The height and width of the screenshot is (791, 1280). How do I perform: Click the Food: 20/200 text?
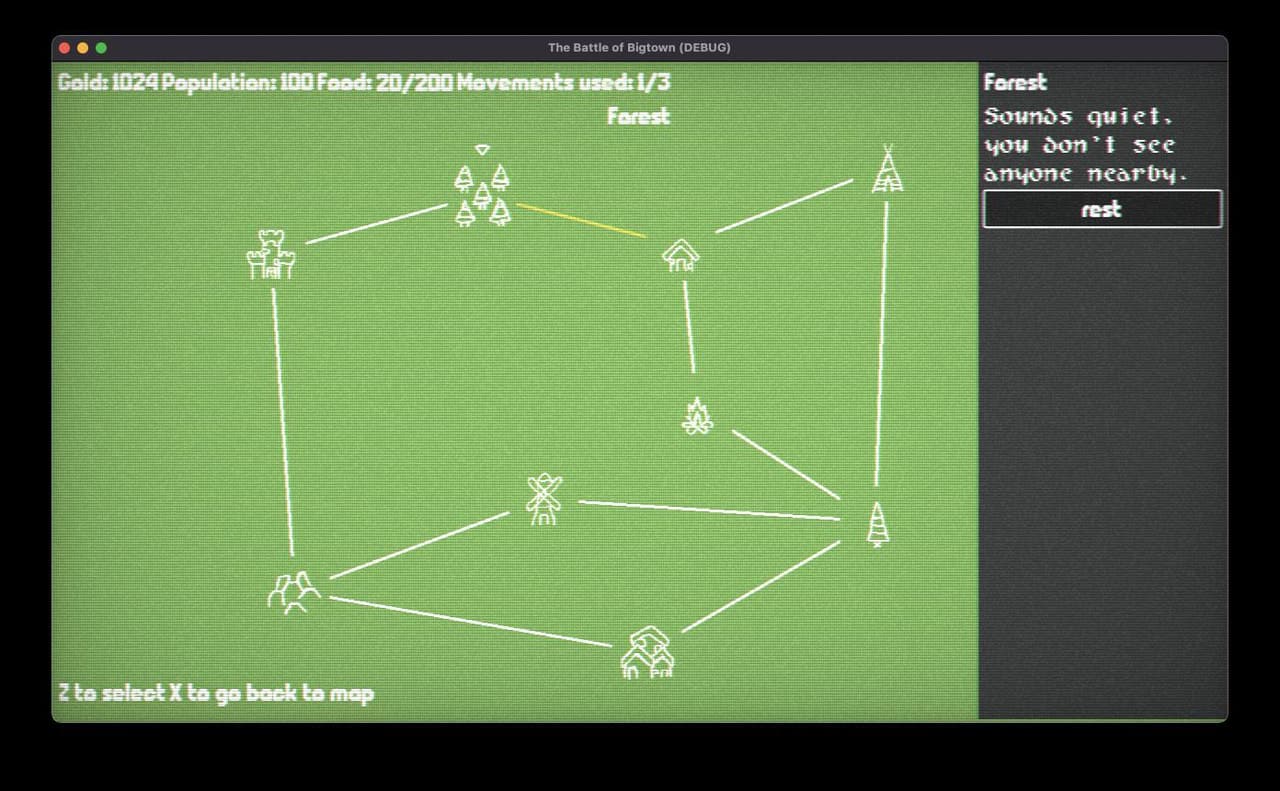pos(385,82)
